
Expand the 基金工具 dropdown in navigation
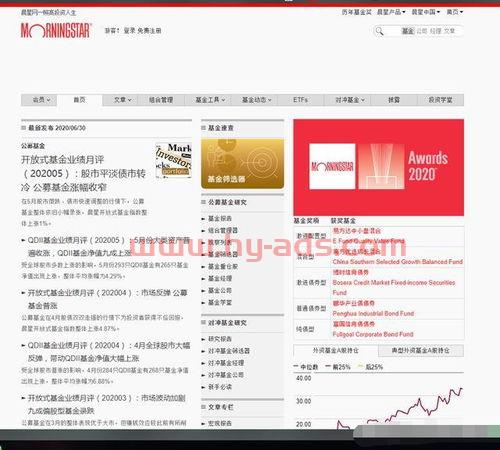pos(210,100)
